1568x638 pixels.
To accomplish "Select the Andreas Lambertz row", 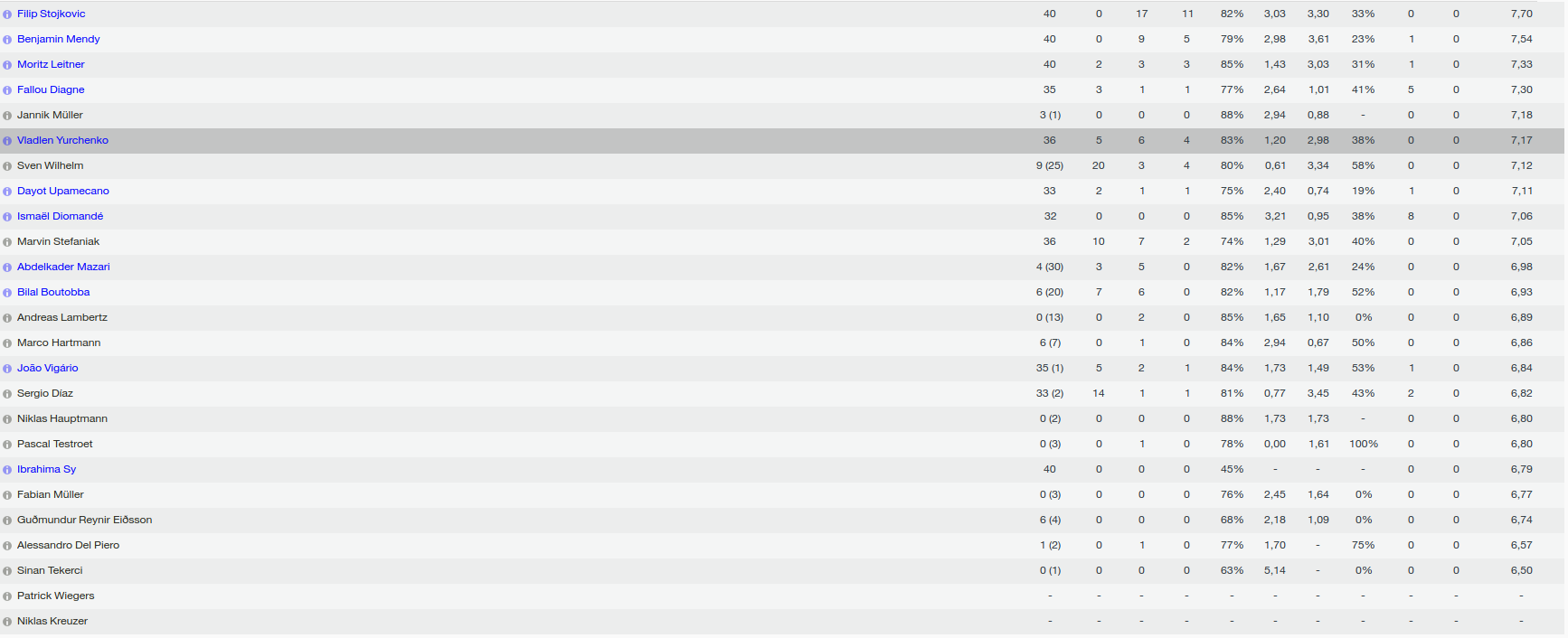I will coord(783,317).
